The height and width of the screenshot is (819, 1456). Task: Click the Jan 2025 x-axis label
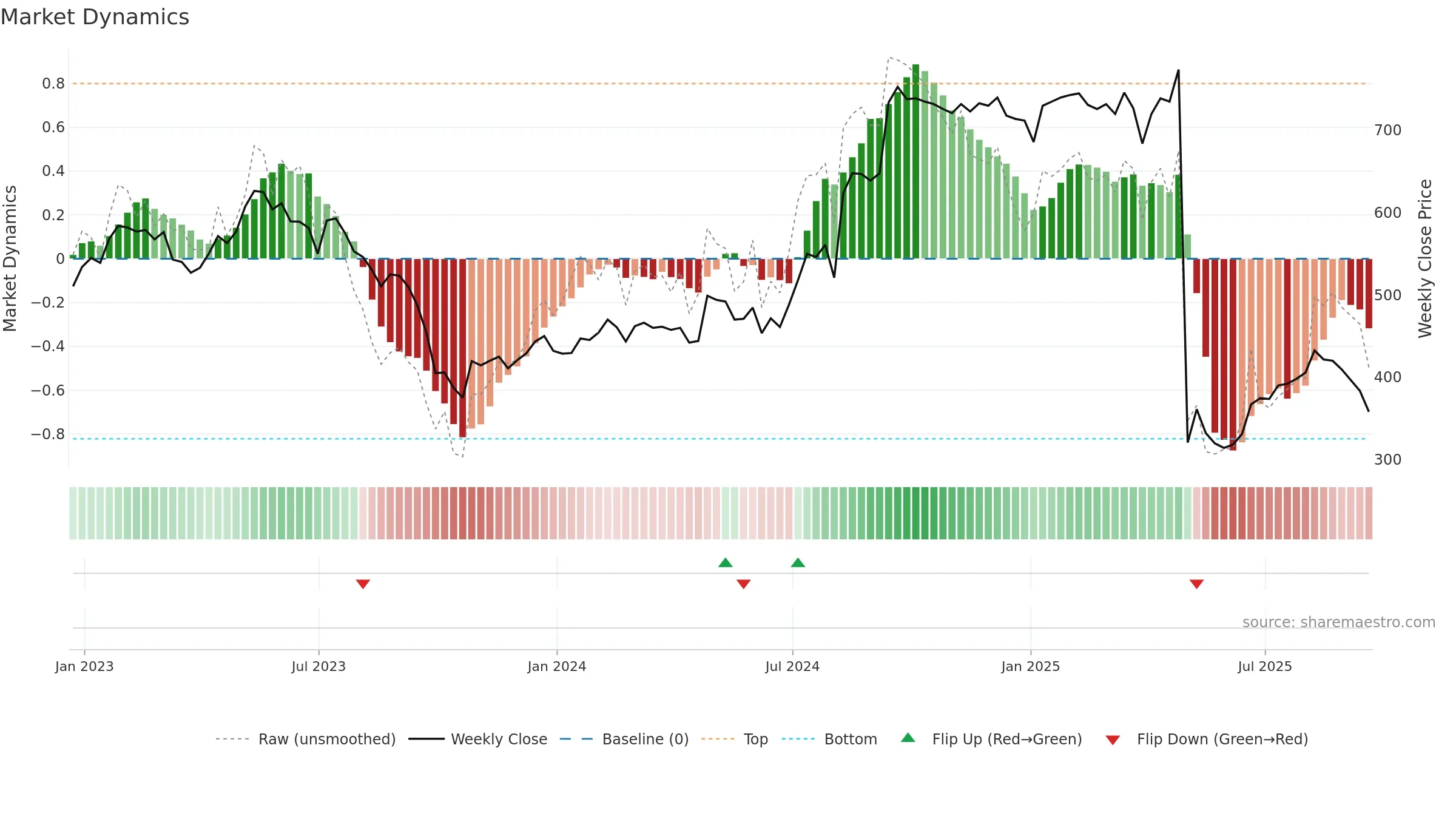(1031, 666)
